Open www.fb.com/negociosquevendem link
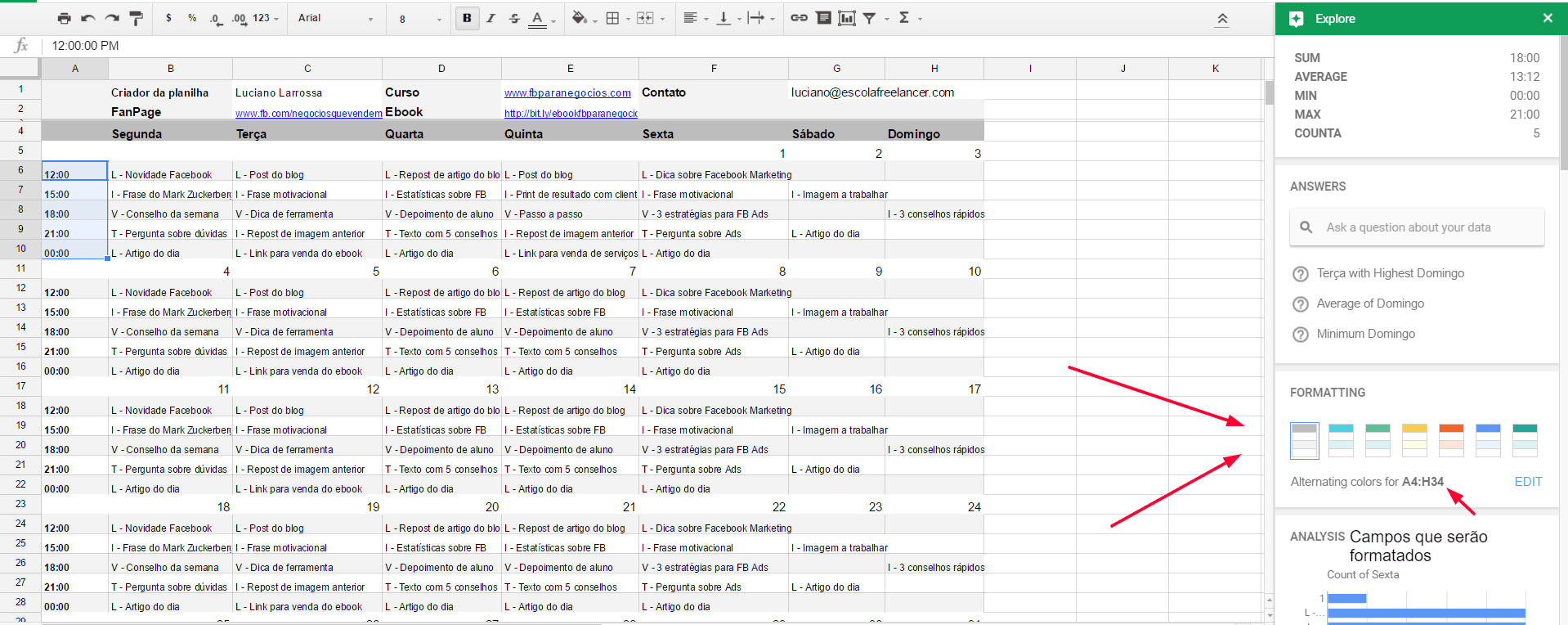 coord(308,114)
